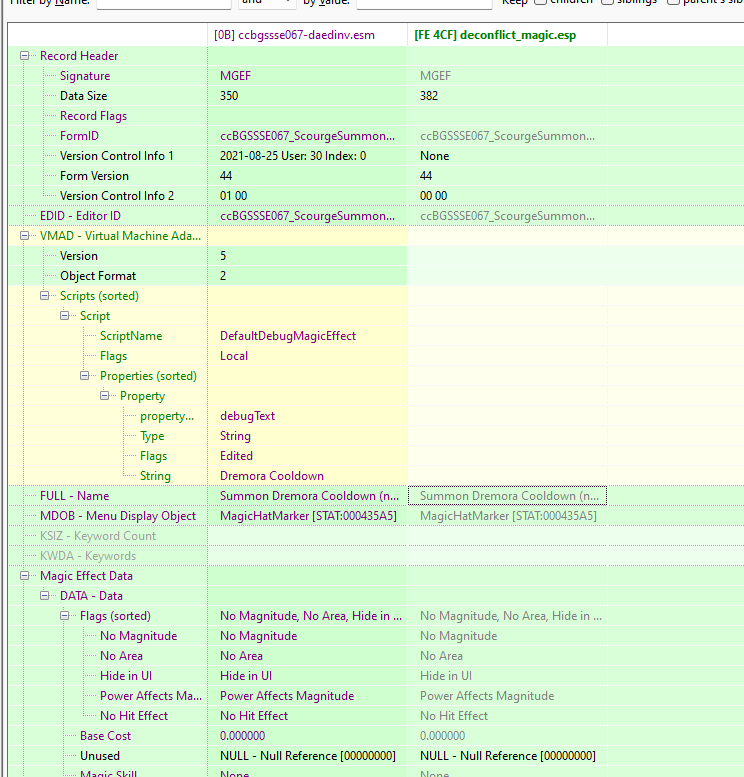Select the No Hit Effect flag row label
Viewport: 744px width, 777px height.
pos(134,716)
